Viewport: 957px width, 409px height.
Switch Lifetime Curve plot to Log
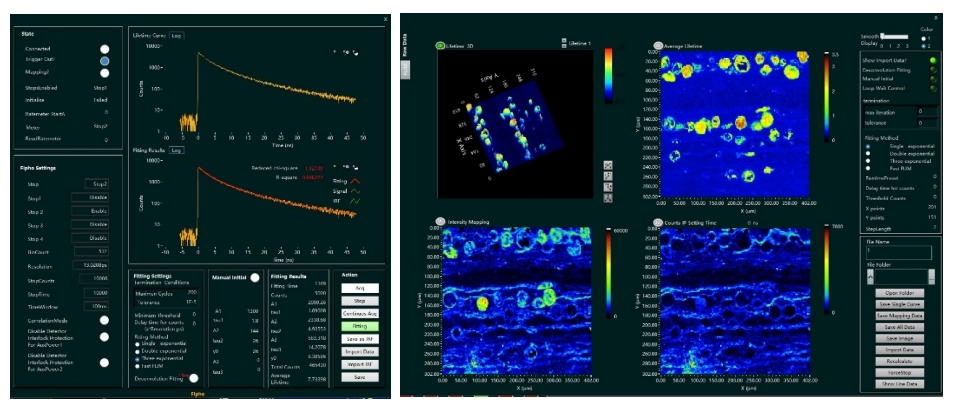(x=175, y=36)
